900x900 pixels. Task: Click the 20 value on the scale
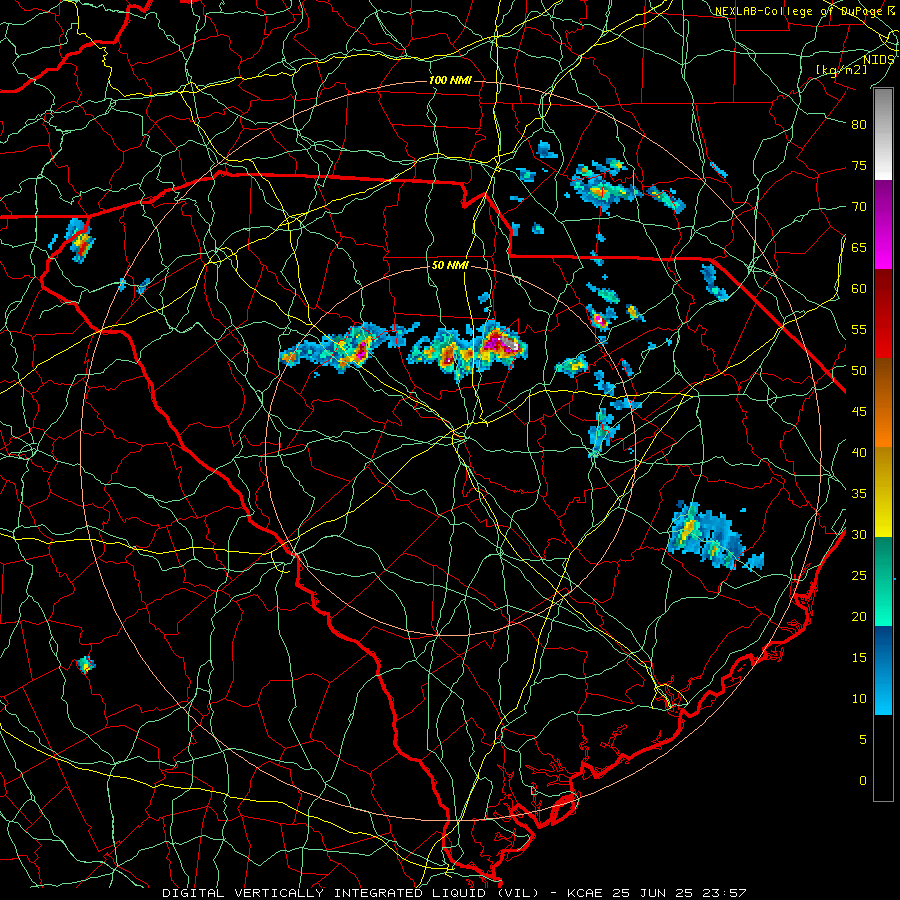pyautogui.click(x=859, y=617)
